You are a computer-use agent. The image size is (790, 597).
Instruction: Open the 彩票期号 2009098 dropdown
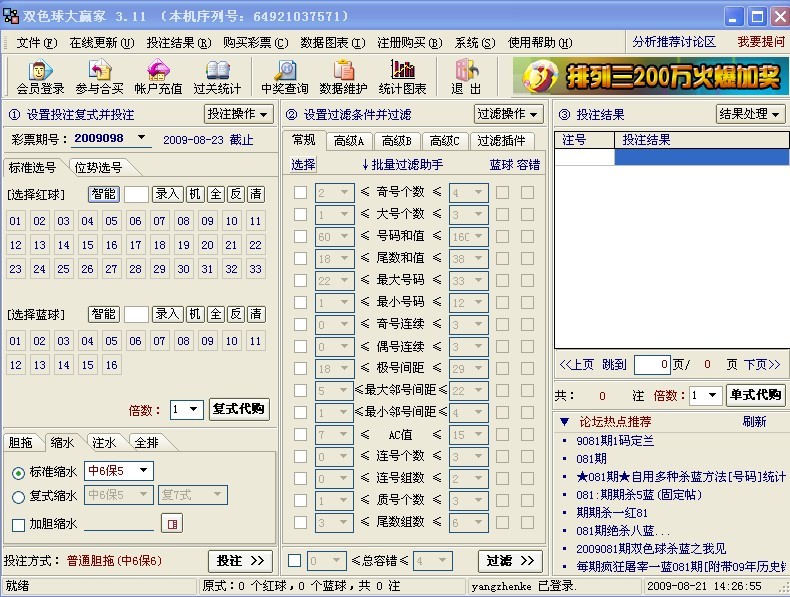point(142,137)
